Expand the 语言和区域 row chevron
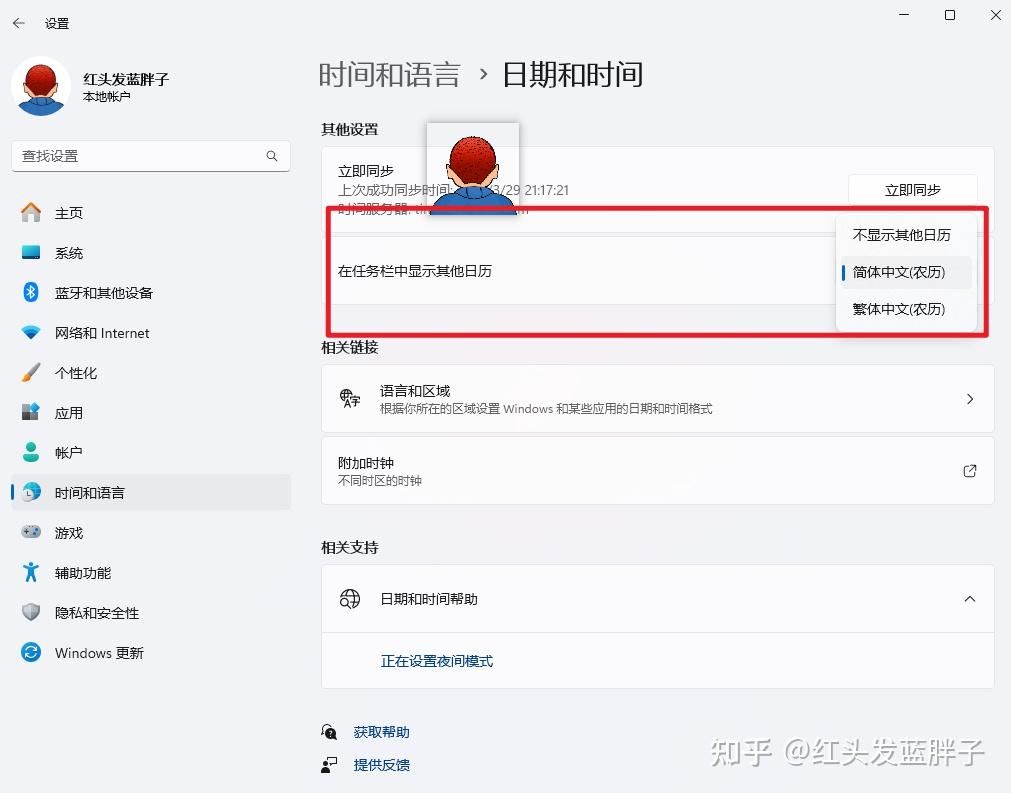This screenshot has width=1011, height=793. point(969,398)
